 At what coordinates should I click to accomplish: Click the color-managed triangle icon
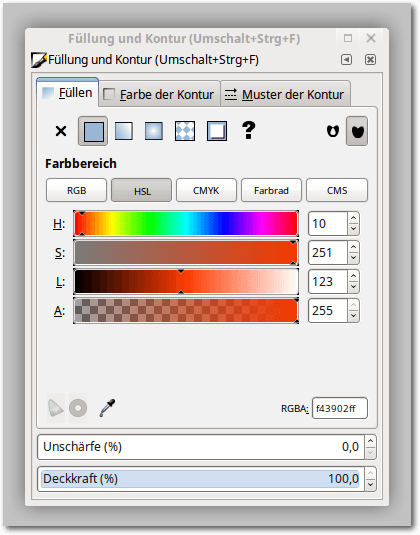click(56, 408)
